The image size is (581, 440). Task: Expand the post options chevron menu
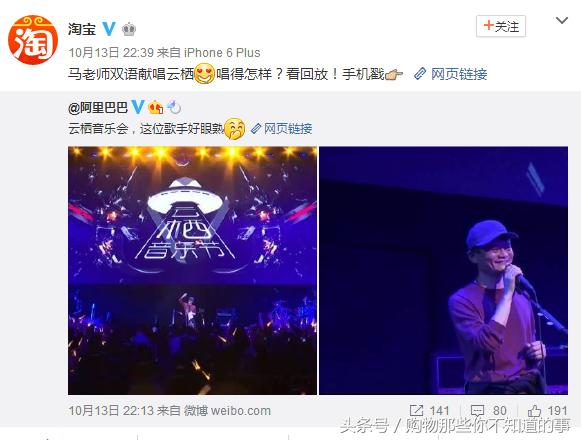point(562,21)
